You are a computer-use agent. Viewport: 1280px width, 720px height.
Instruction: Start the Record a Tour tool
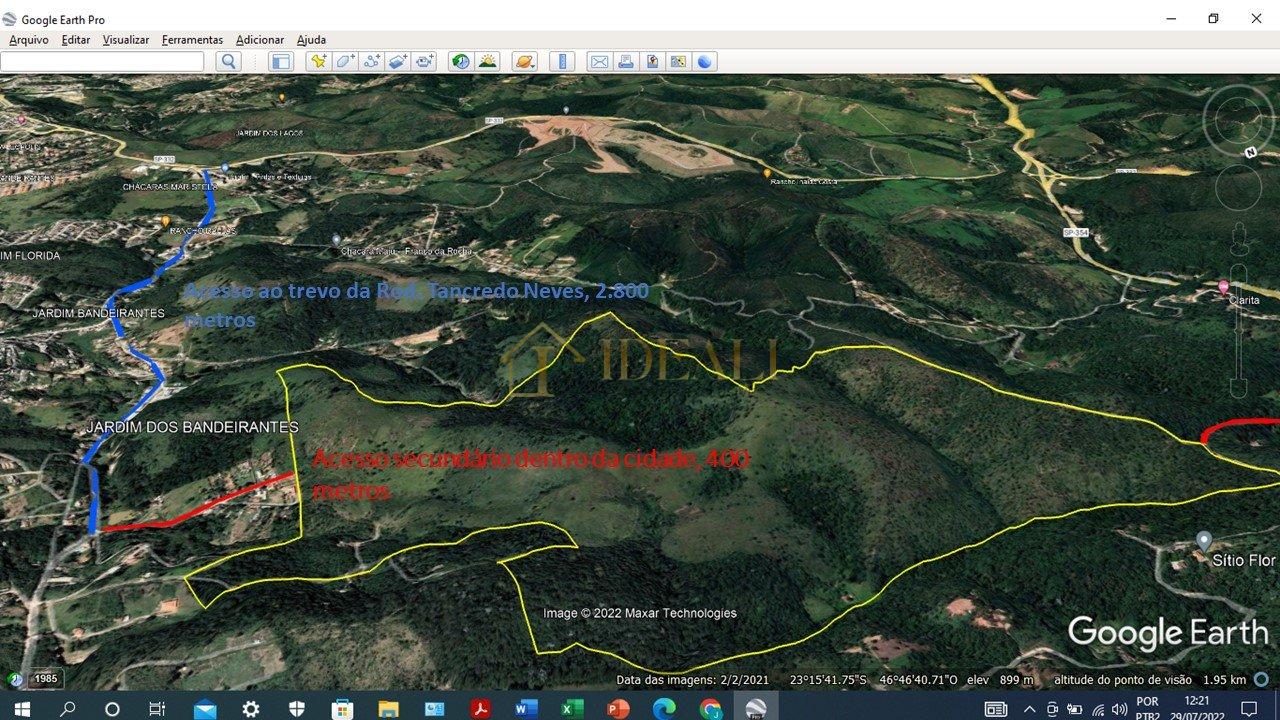[x=425, y=61]
